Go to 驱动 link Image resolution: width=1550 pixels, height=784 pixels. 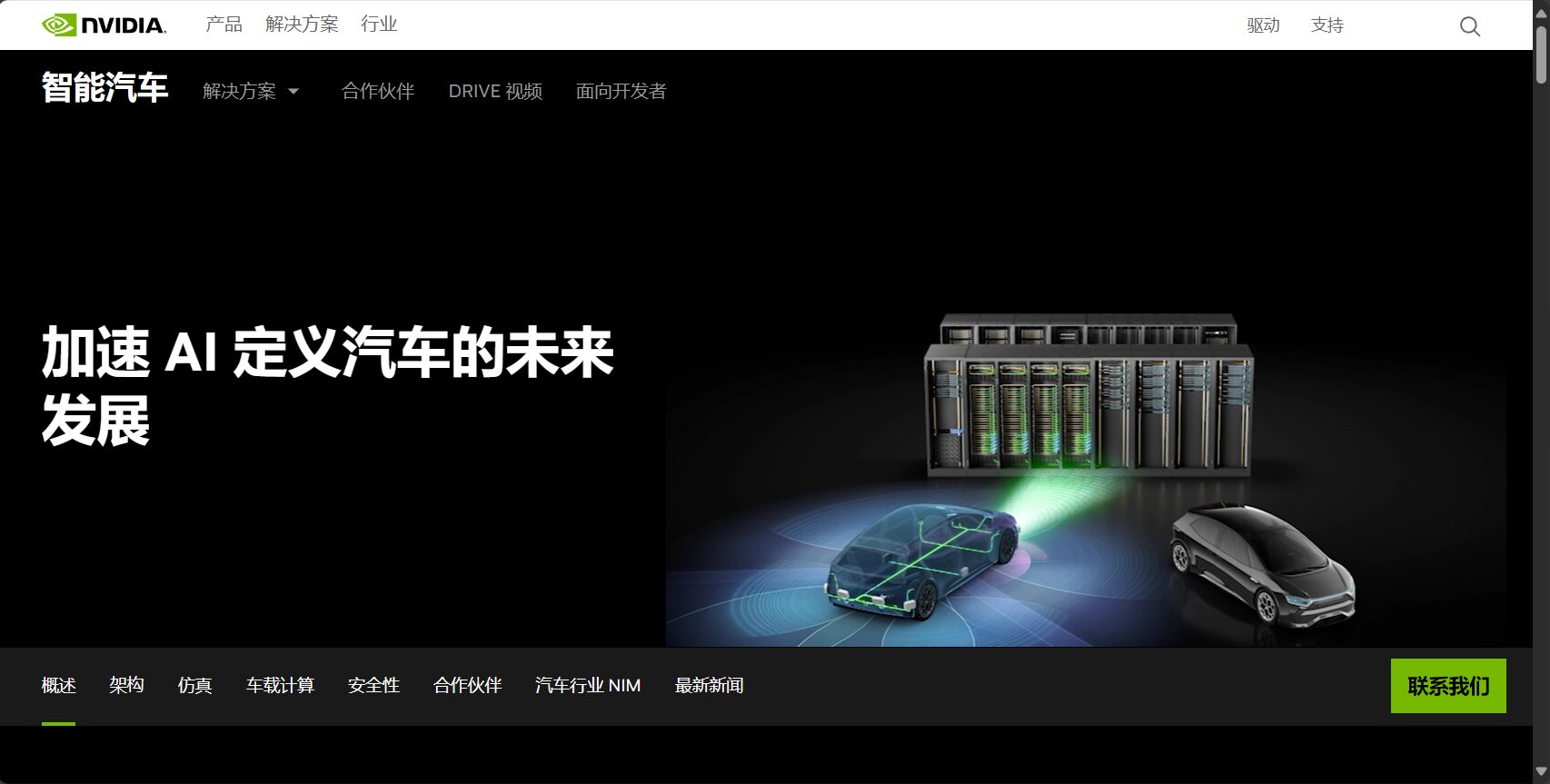pos(1263,25)
